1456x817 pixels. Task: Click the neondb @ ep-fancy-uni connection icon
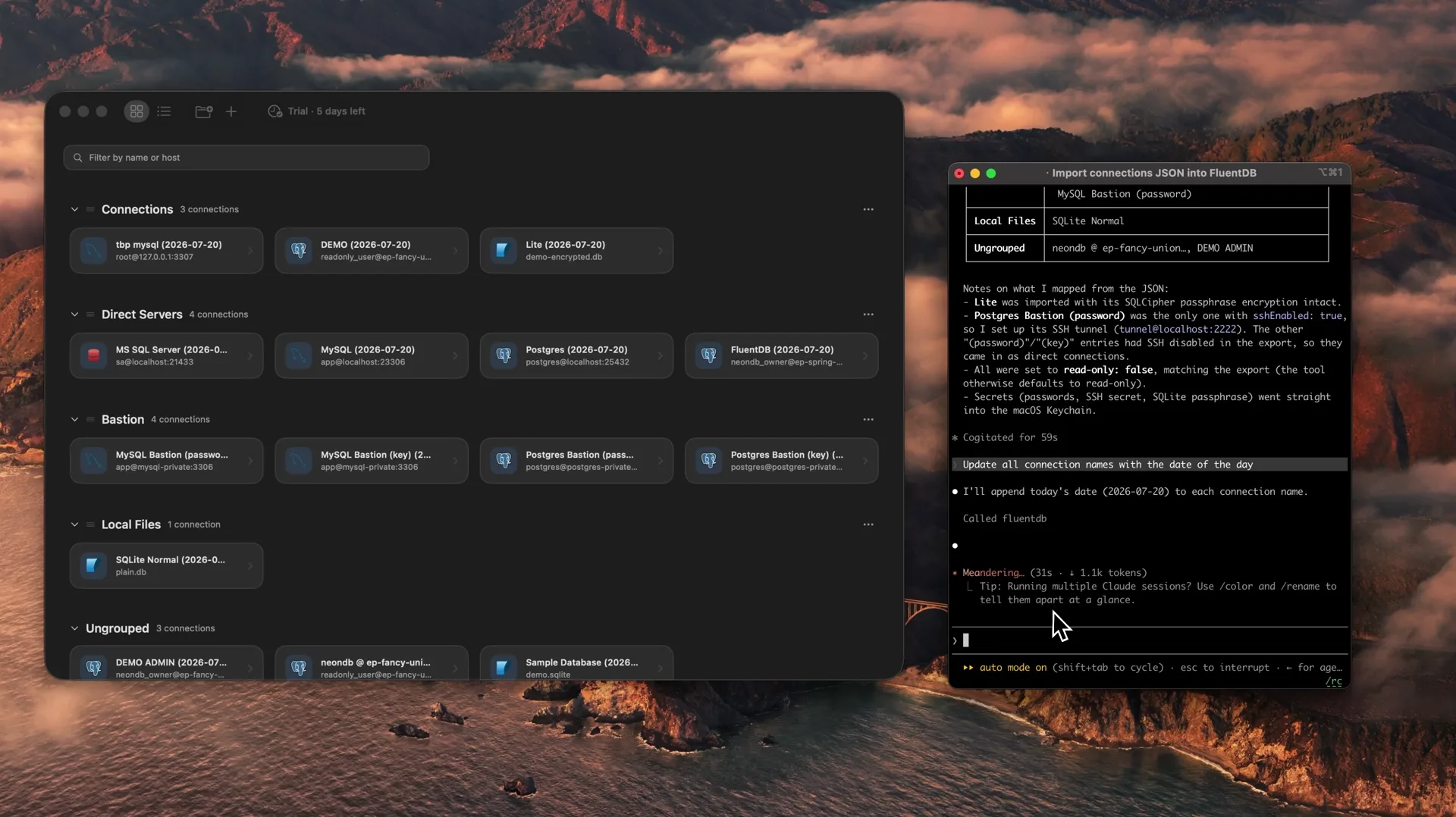[299, 668]
